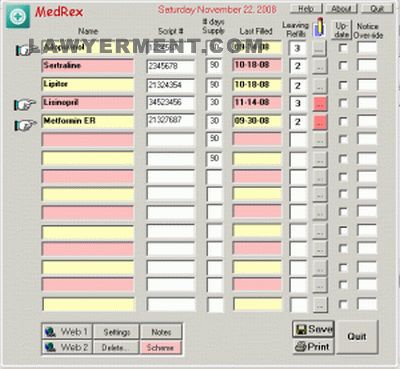
Task: Click the large Quit button at bottom
Action: tap(357, 337)
